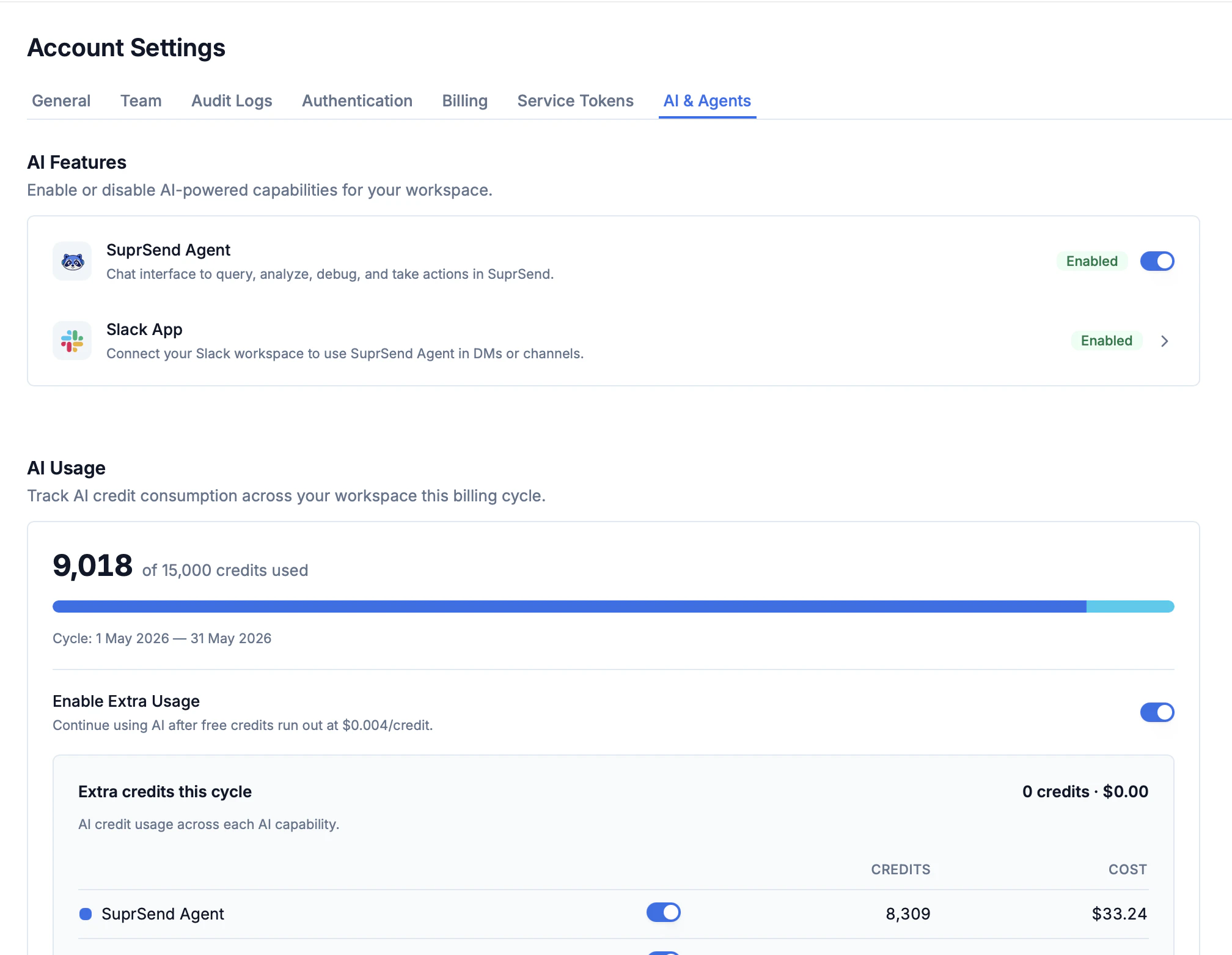
Task: Click the credits usage progress bar
Action: 613,607
